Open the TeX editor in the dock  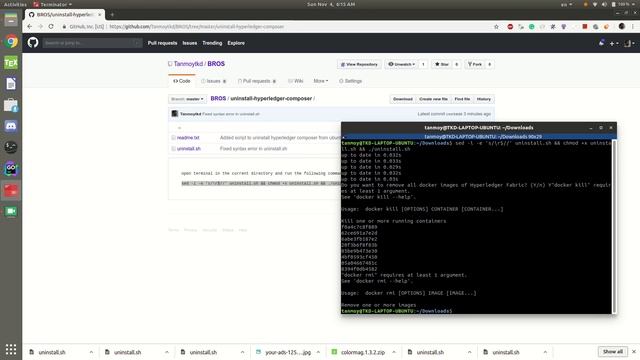[x=11, y=62]
